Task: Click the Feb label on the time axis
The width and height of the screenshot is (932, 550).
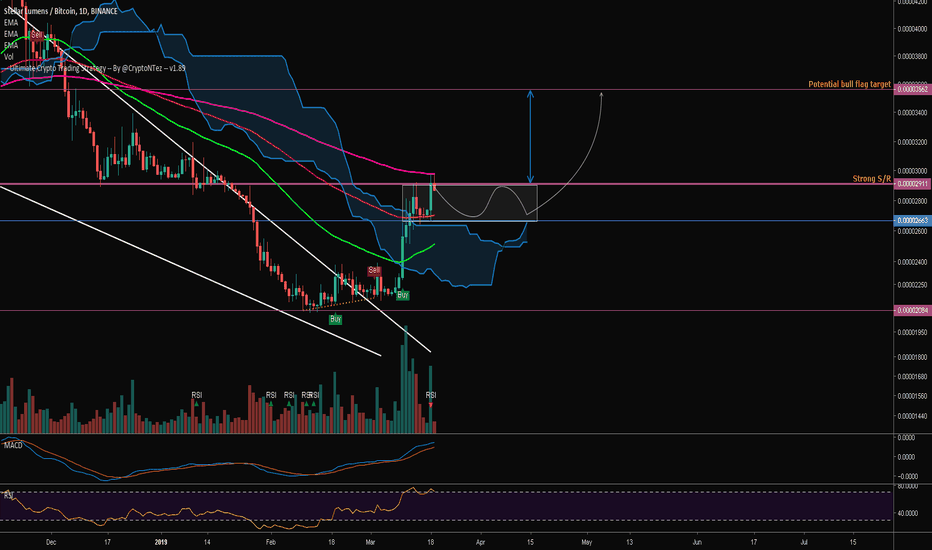Action: [x=270, y=542]
